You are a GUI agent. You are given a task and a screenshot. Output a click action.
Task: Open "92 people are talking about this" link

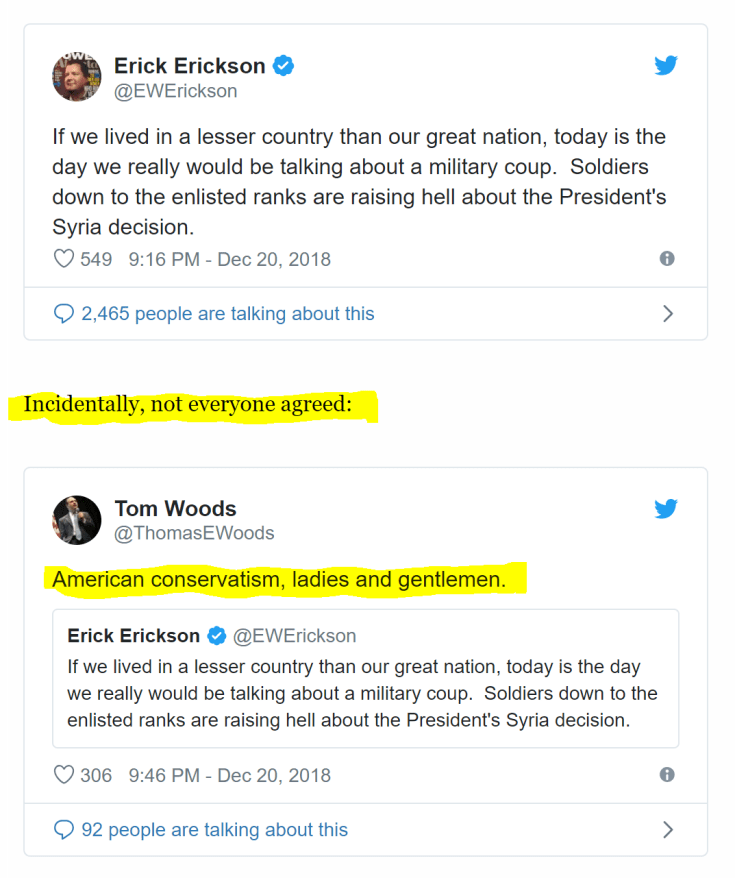[x=214, y=830]
